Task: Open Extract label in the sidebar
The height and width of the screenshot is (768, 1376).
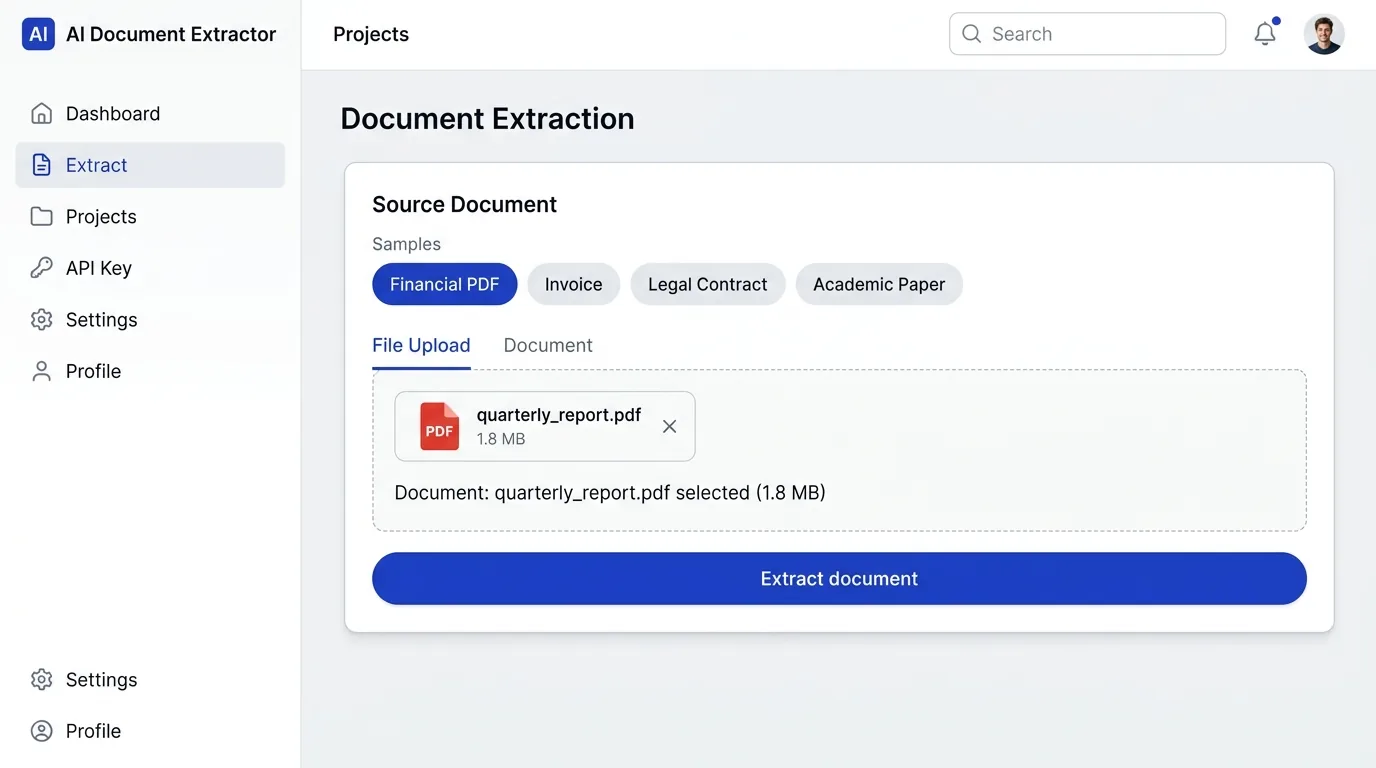Action: (97, 165)
